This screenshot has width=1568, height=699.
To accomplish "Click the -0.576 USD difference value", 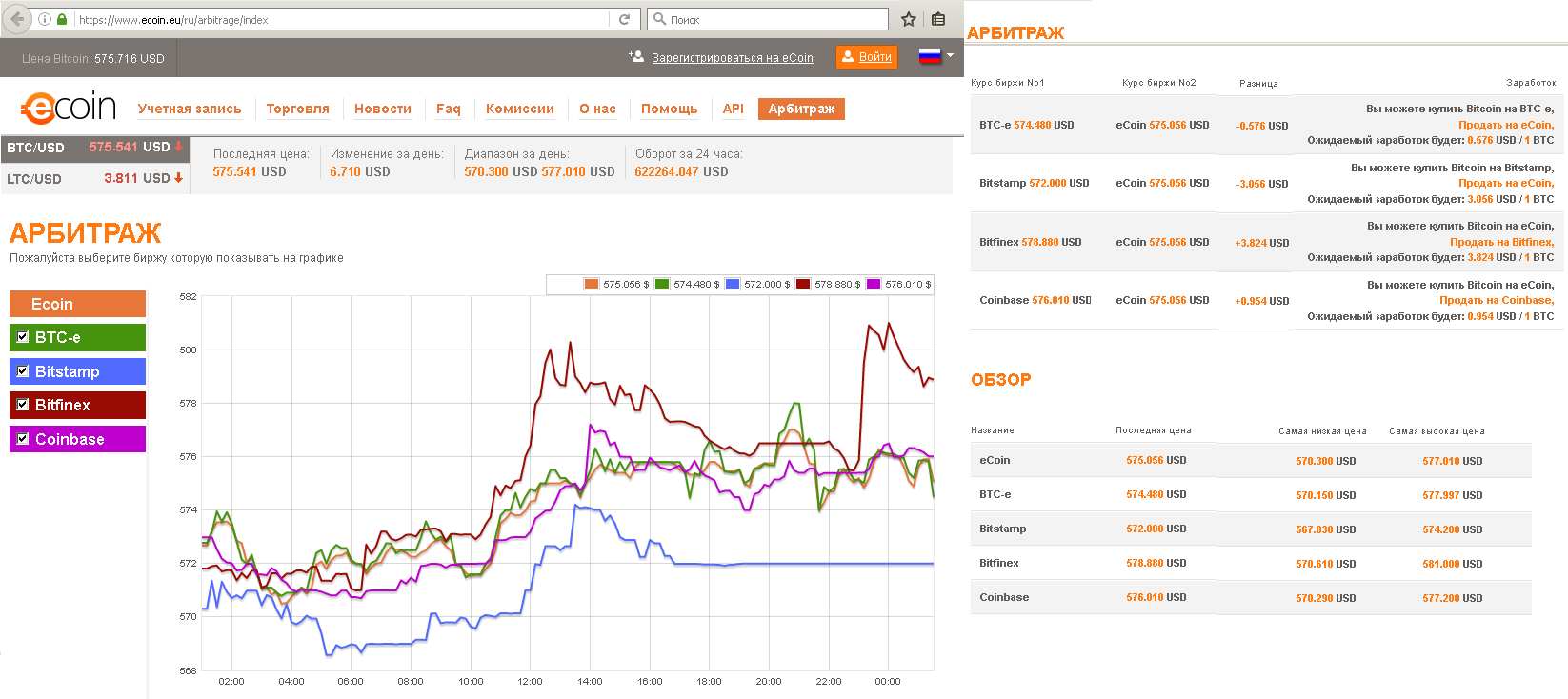I will 1262,126.
